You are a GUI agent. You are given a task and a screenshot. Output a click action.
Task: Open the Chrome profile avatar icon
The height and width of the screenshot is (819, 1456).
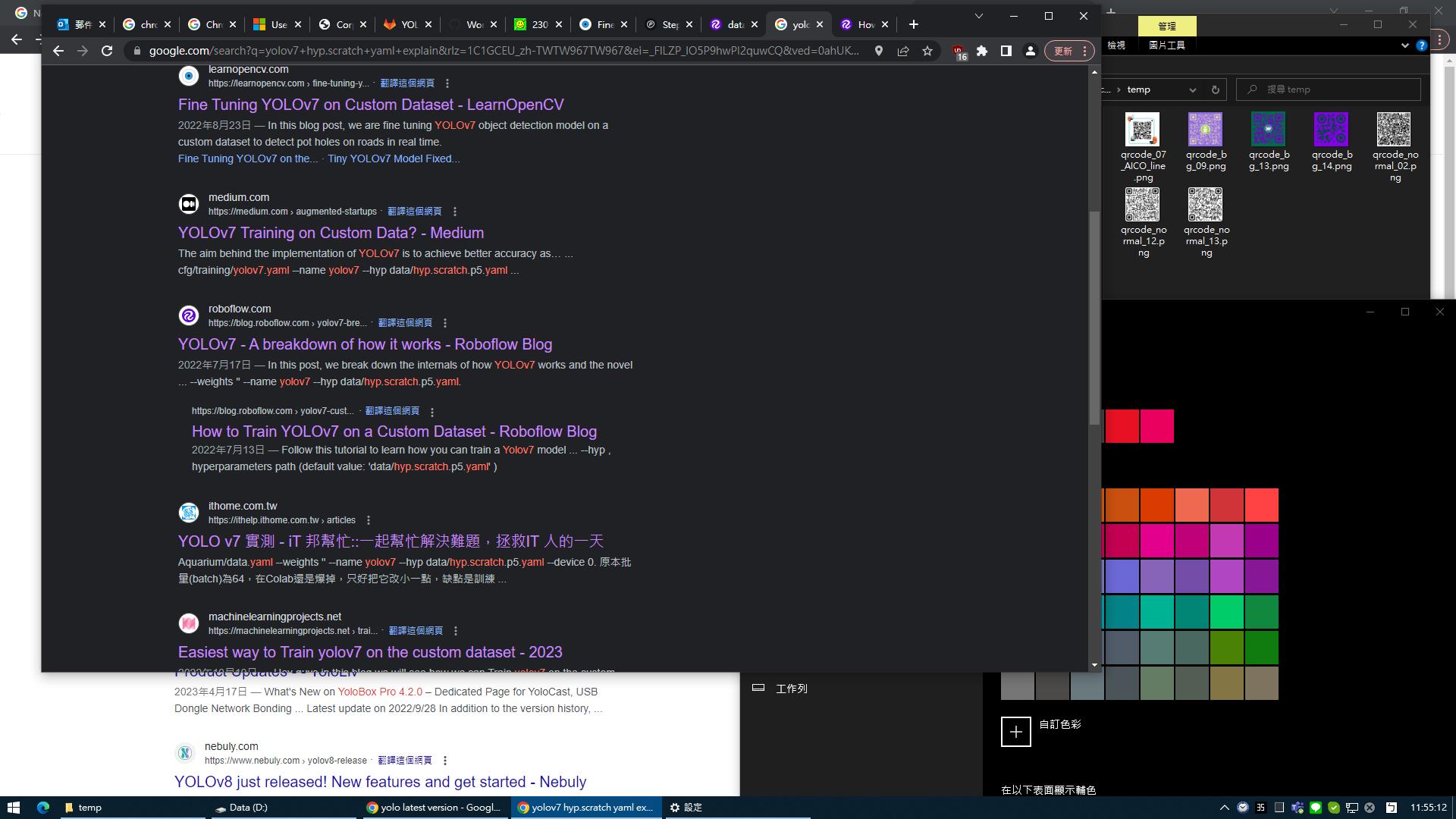[x=1031, y=51]
